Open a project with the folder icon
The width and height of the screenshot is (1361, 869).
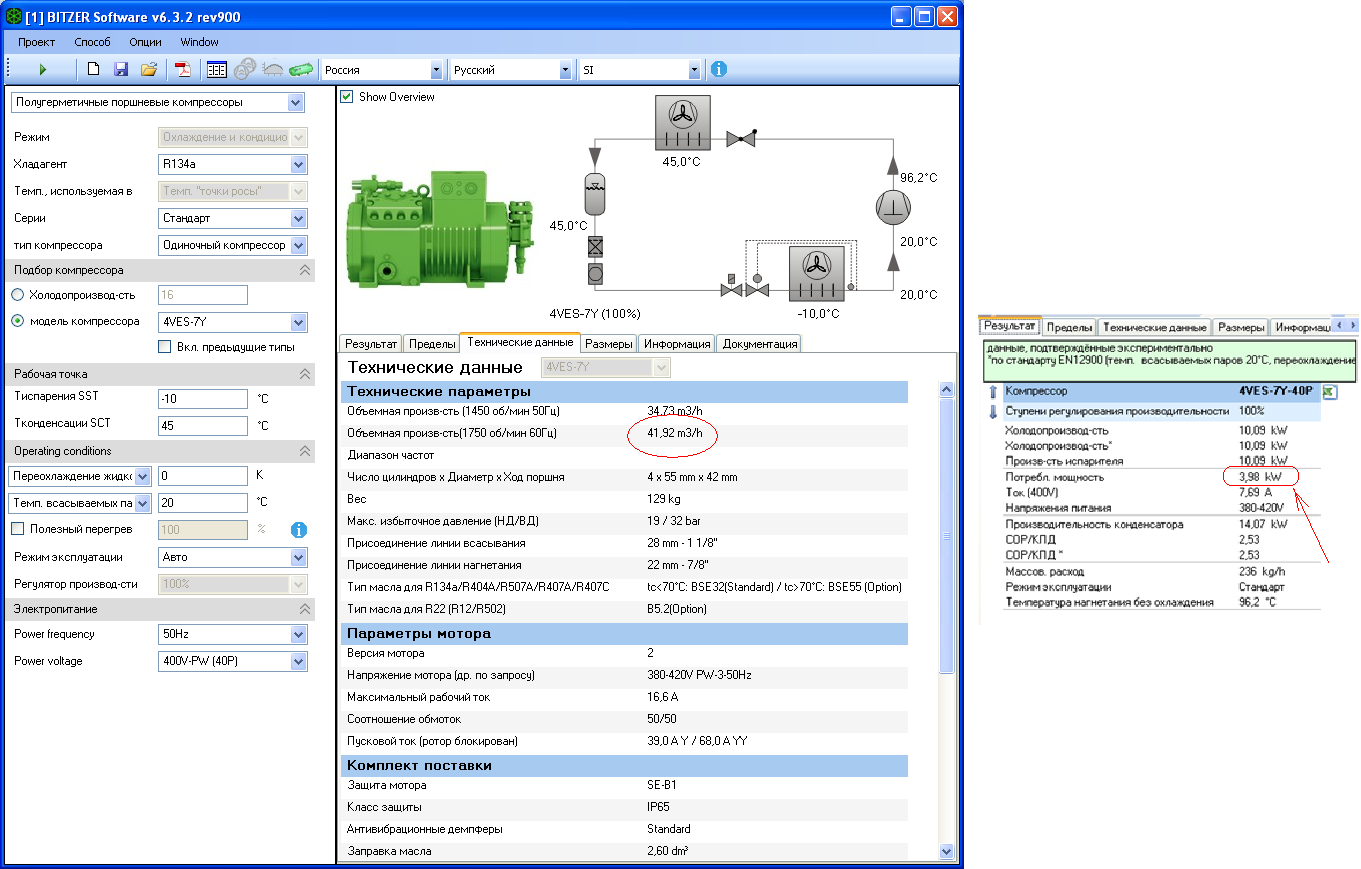(x=149, y=70)
